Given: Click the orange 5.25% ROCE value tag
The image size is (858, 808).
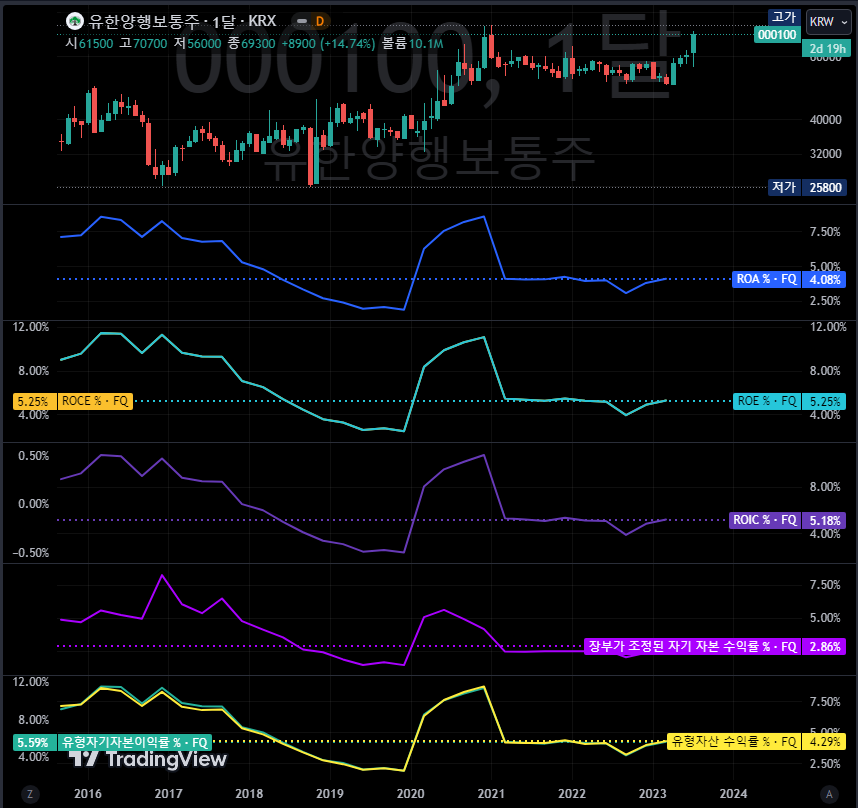Looking at the screenshot, I should (34, 402).
